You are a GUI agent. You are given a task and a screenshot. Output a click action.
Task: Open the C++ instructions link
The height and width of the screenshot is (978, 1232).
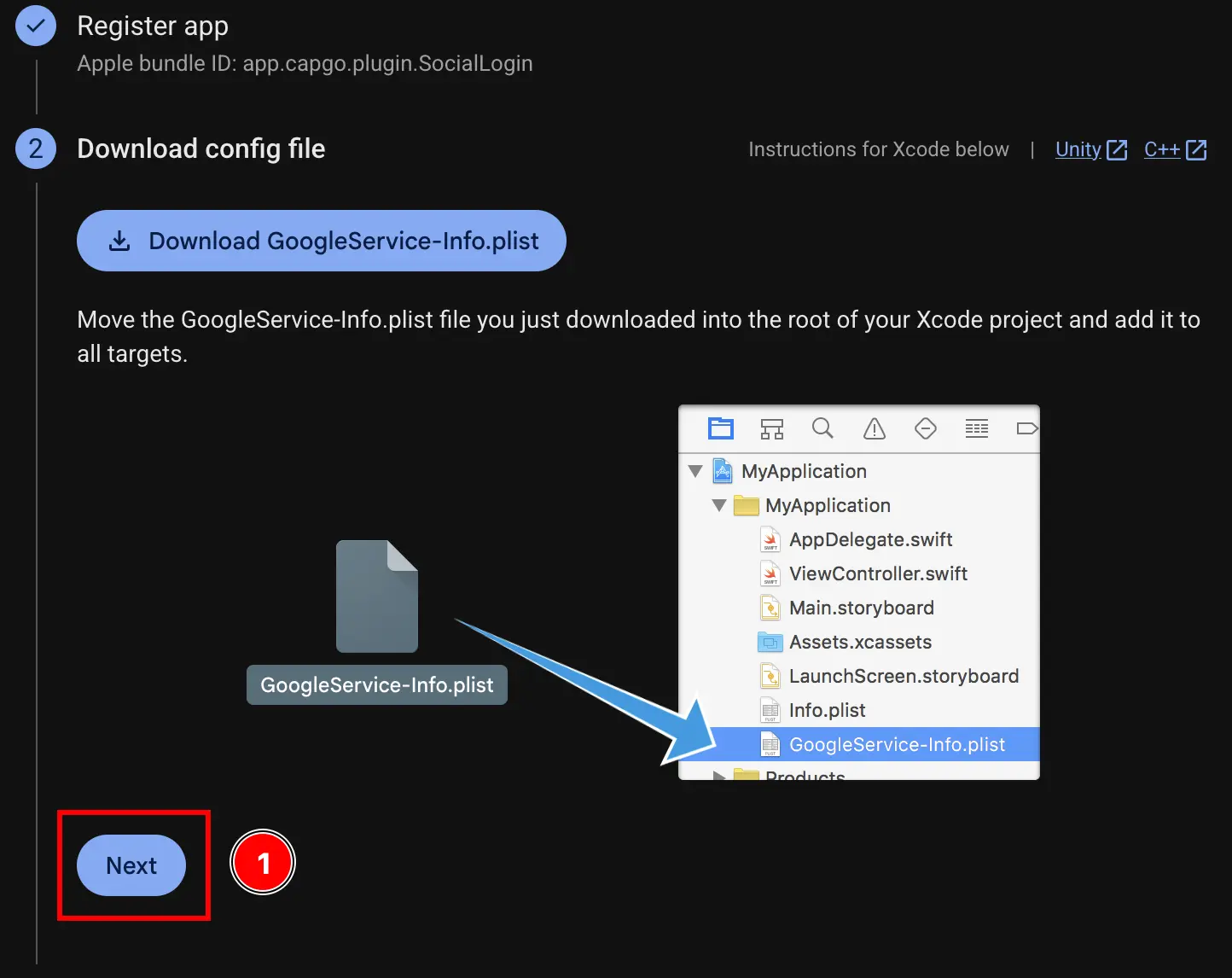[x=1162, y=149]
